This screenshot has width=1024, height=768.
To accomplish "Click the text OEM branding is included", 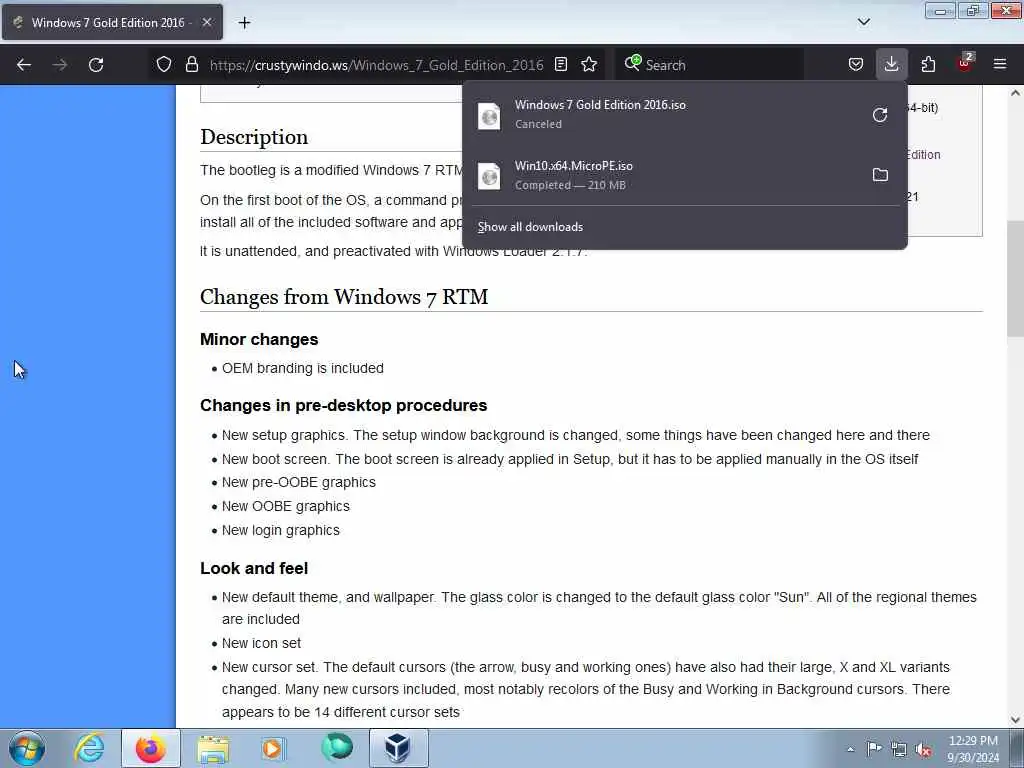I will 303,368.
